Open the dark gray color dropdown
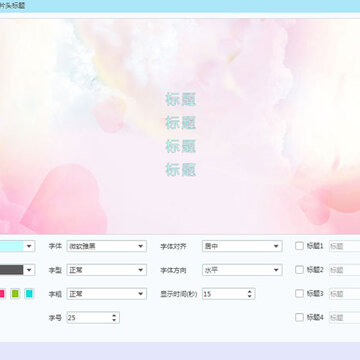This screenshot has height=360, width=360. pos(29,270)
